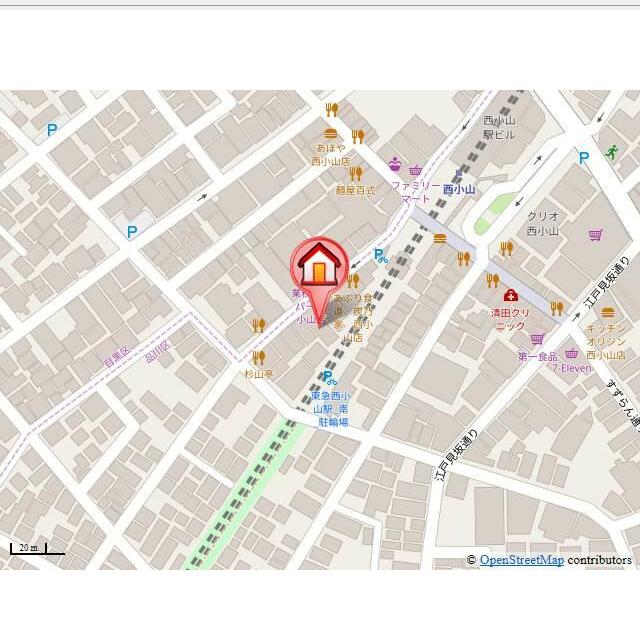Select the あまや 西小山店 fast food icon
This screenshot has height=630, width=640.
click(x=330, y=133)
